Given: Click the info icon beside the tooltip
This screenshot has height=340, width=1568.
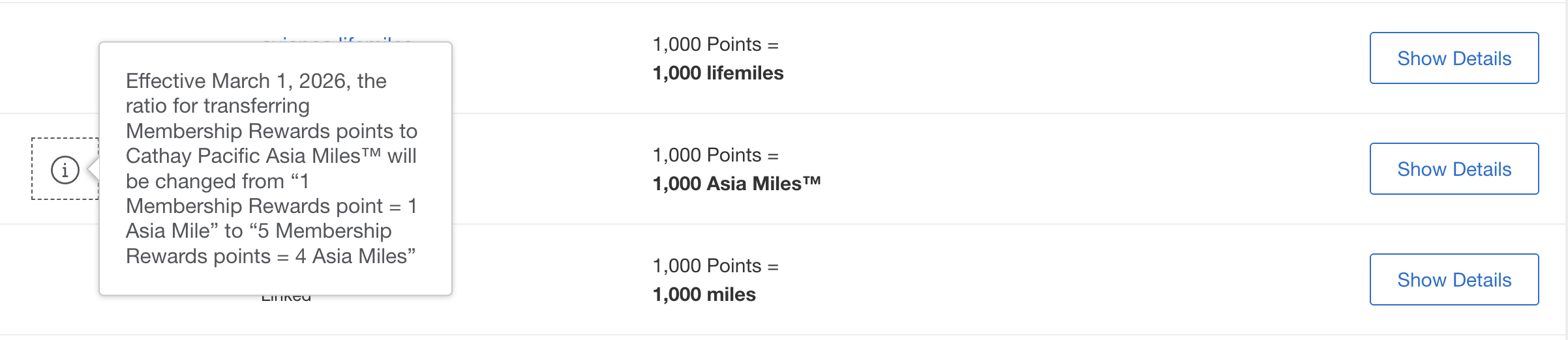Looking at the screenshot, I should pos(65,169).
